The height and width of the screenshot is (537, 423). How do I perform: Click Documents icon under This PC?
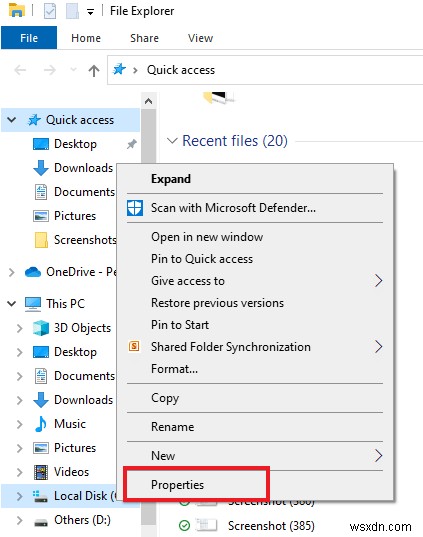pos(41,376)
